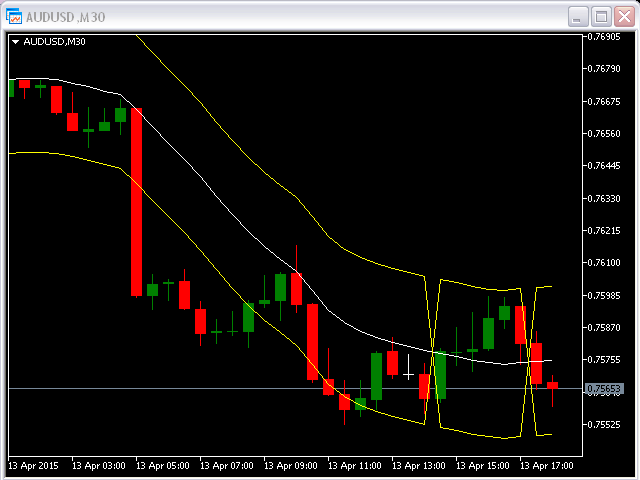This screenshot has height=480, width=640.
Task: Click the 0.76215 price scale label
Action: pos(604,231)
